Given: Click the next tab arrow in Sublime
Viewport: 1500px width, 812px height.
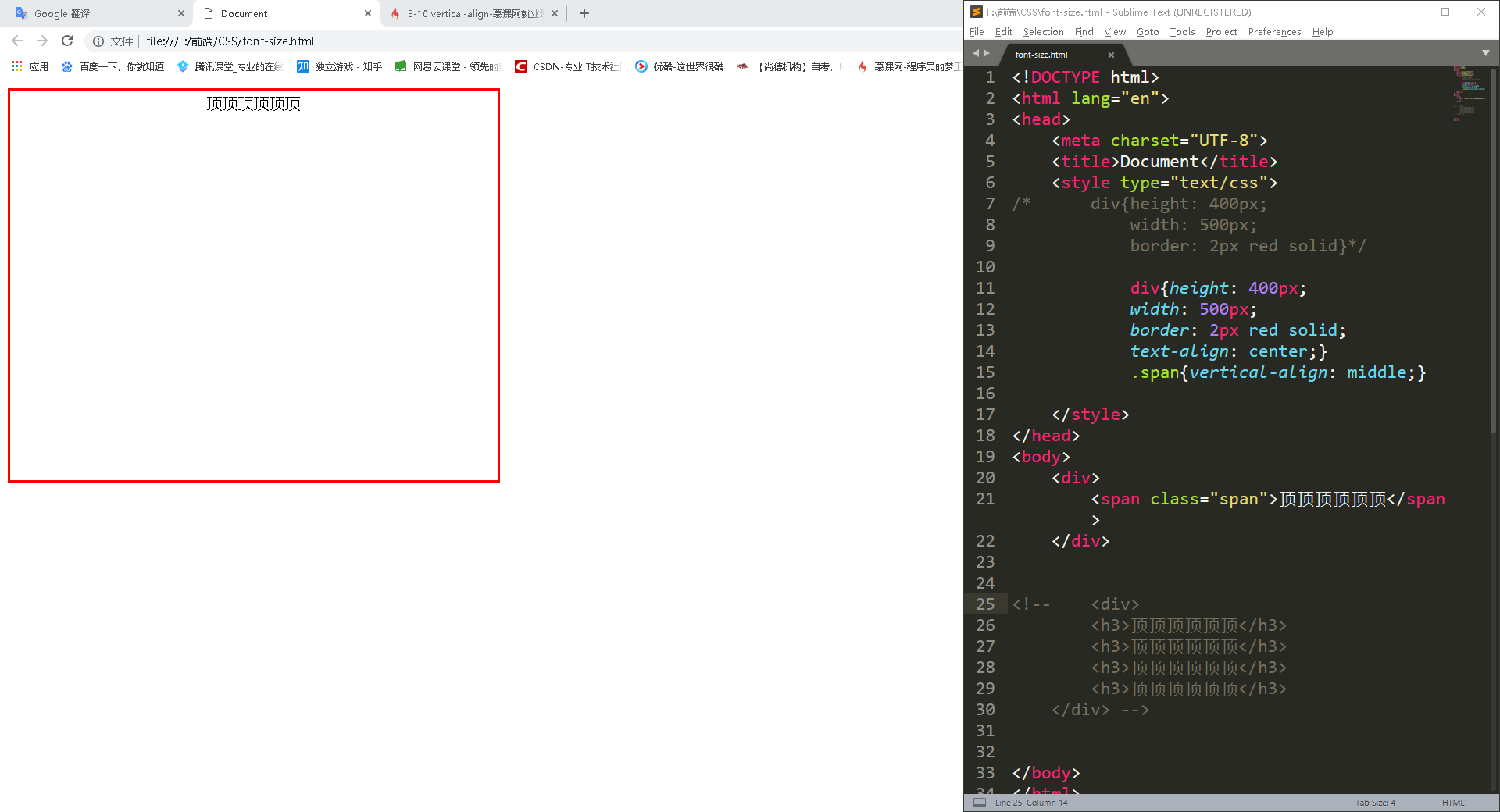Looking at the screenshot, I should (x=987, y=53).
